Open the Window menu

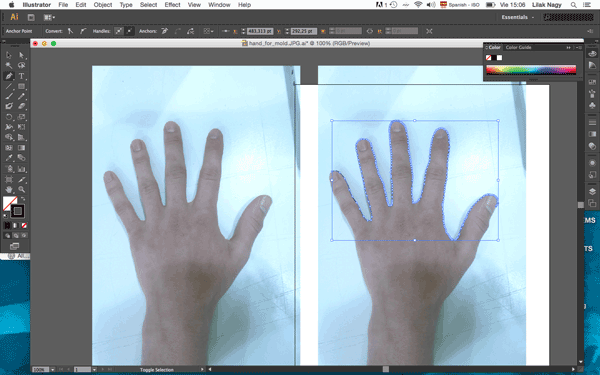[219, 5]
